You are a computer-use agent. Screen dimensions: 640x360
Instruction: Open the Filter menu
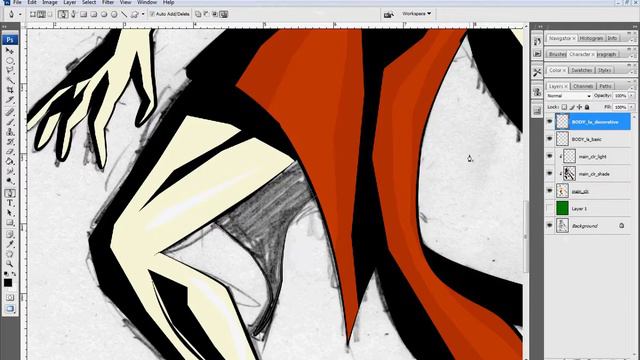click(x=108, y=2)
